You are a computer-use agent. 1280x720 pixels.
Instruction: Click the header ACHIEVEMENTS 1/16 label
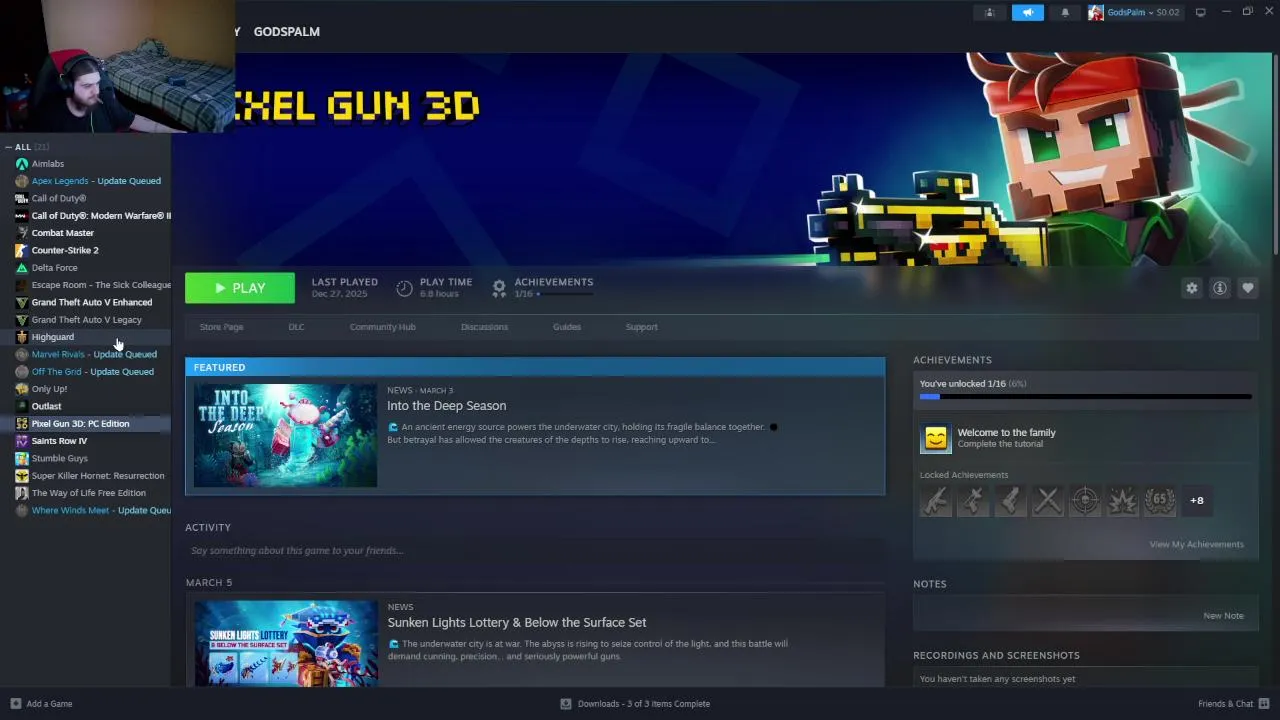click(x=553, y=287)
